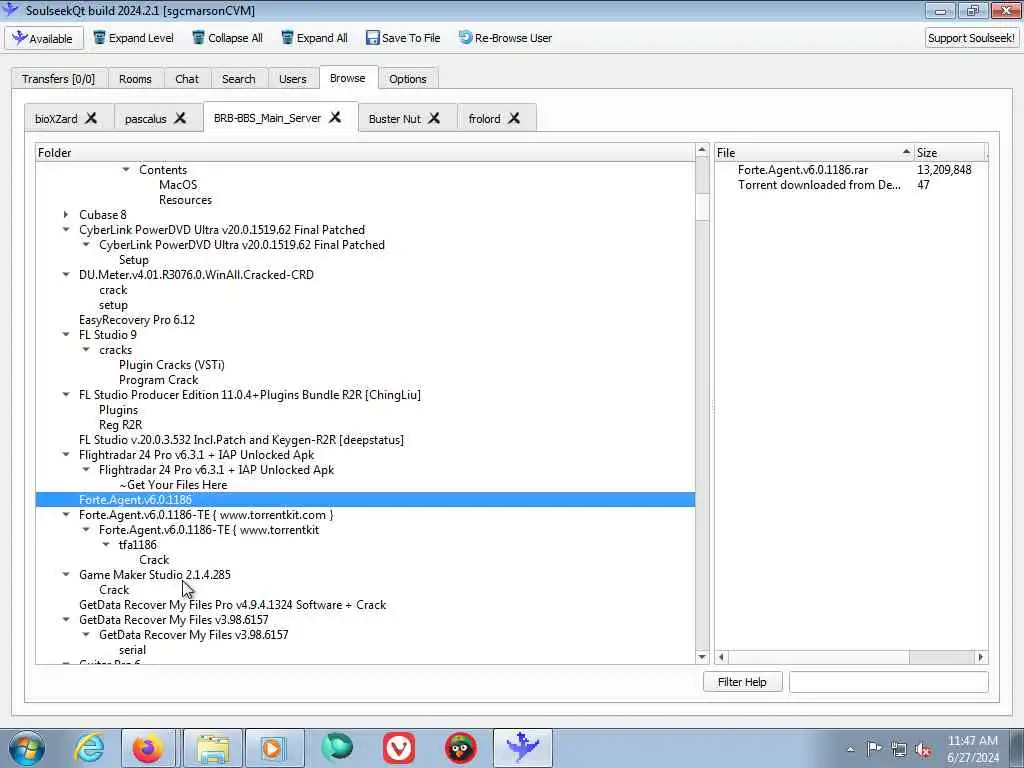
Task: Click the Filter Help button
Action: pos(742,682)
